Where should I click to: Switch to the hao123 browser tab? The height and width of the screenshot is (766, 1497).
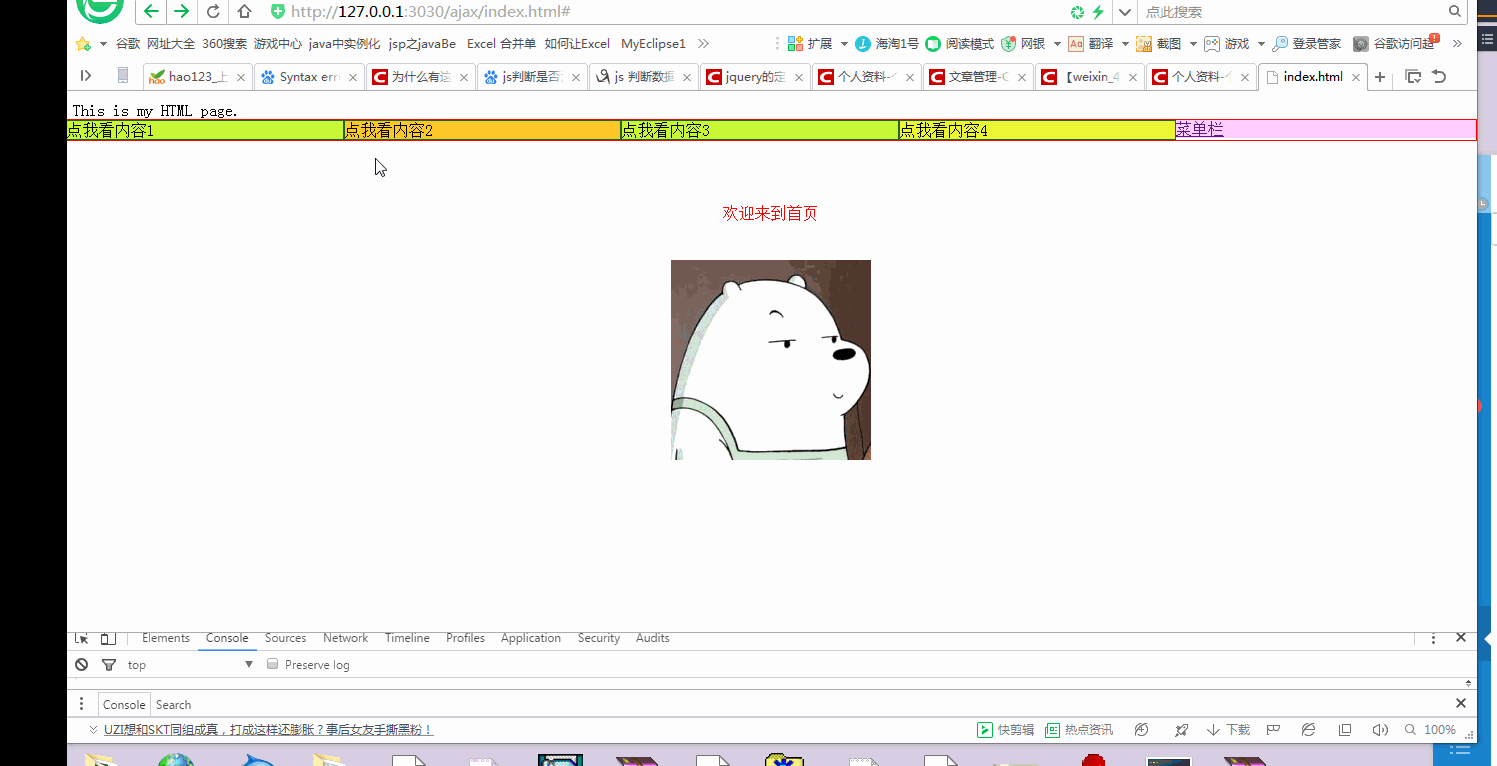197,77
